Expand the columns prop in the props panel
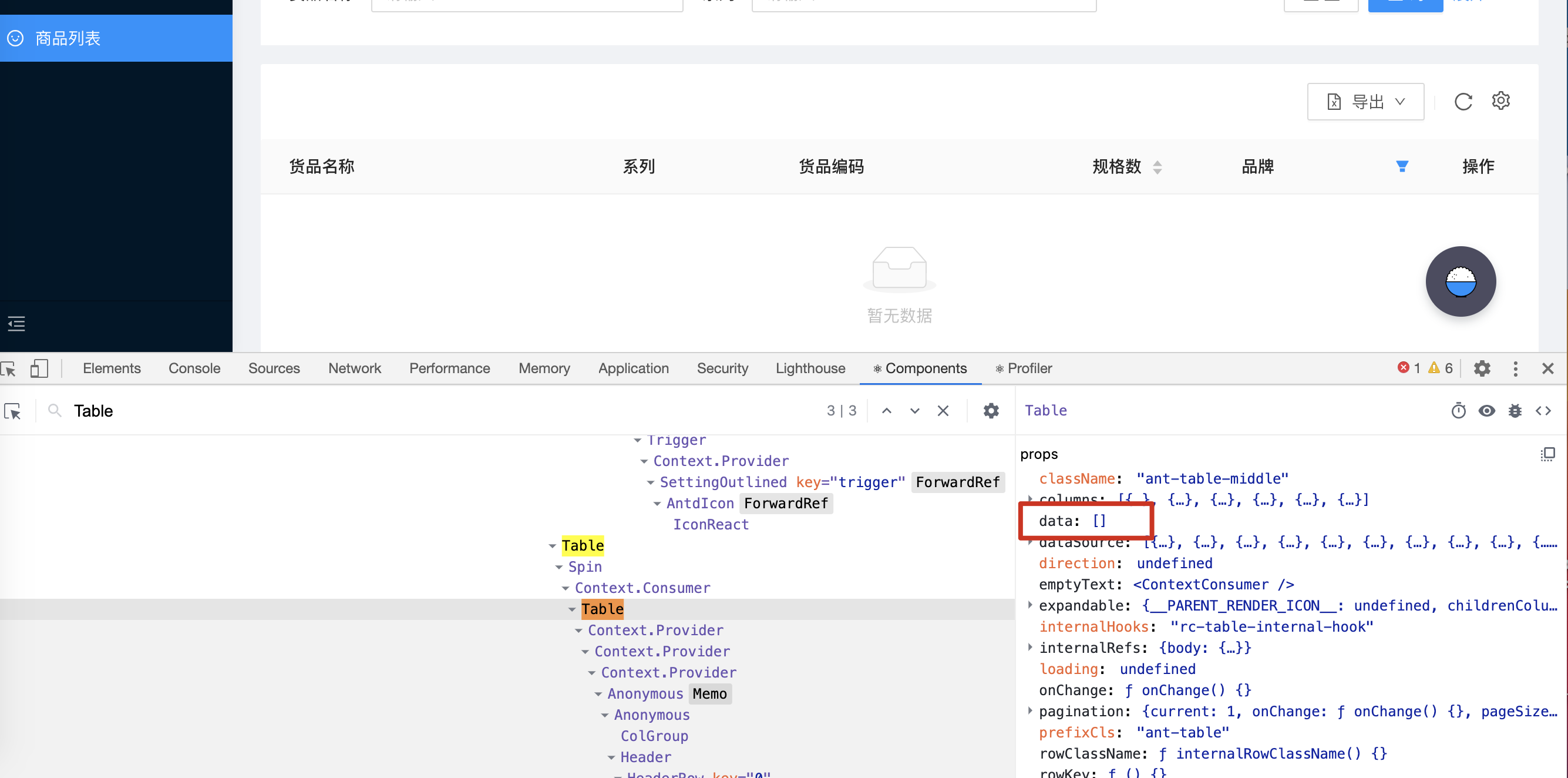The width and height of the screenshot is (1568, 778). (x=1029, y=499)
